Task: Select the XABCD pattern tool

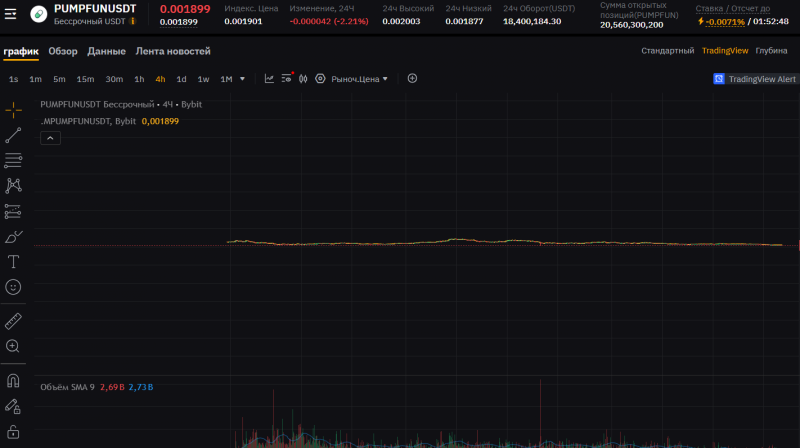Action: tap(13, 186)
